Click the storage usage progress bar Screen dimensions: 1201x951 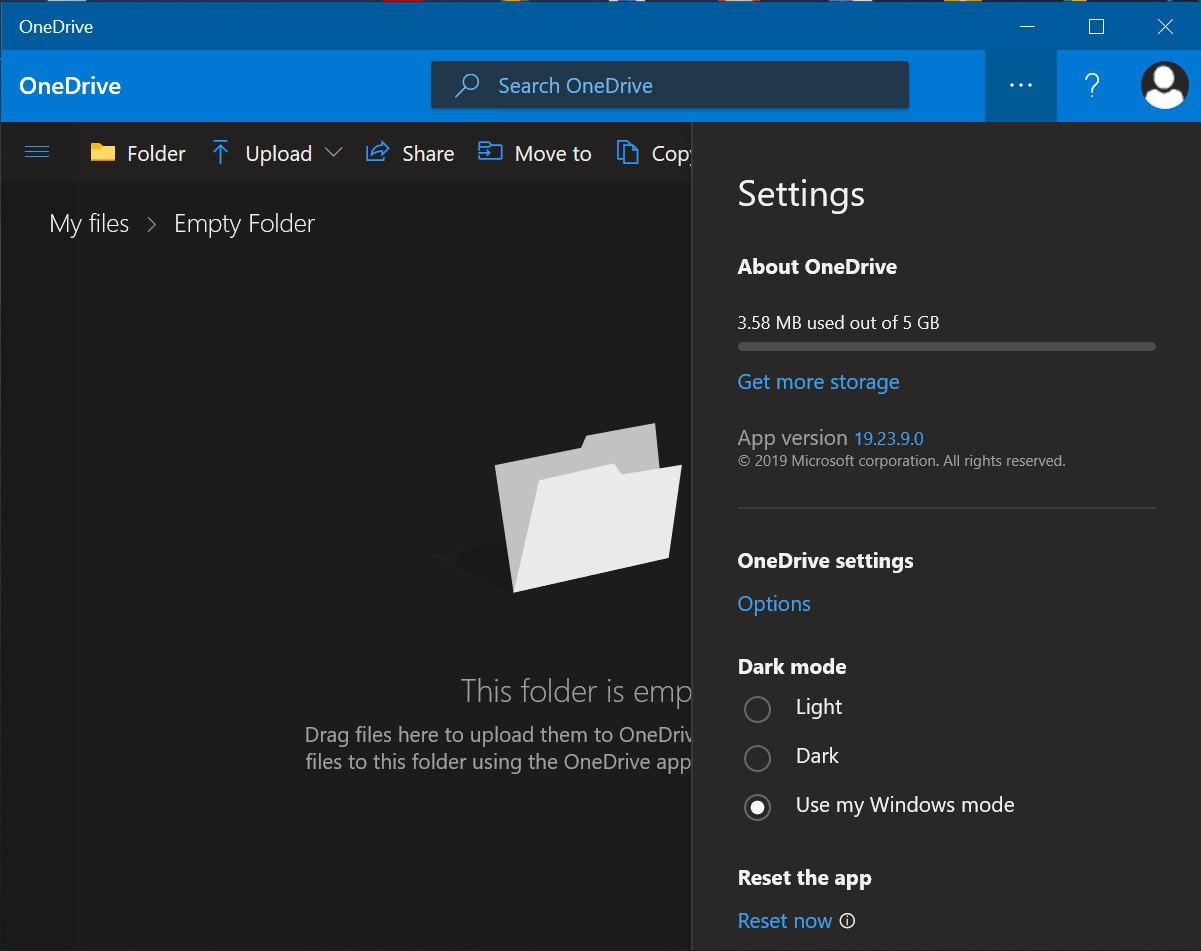pos(946,346)
